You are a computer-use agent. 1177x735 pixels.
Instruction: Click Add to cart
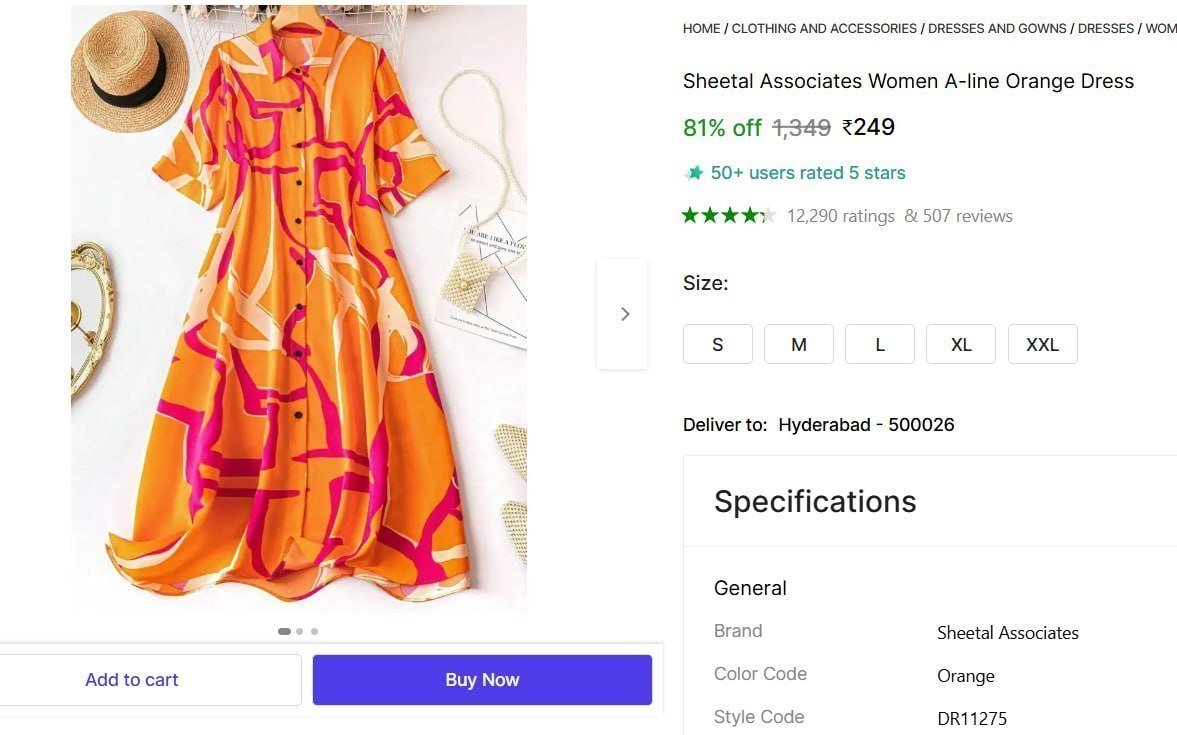131,679
